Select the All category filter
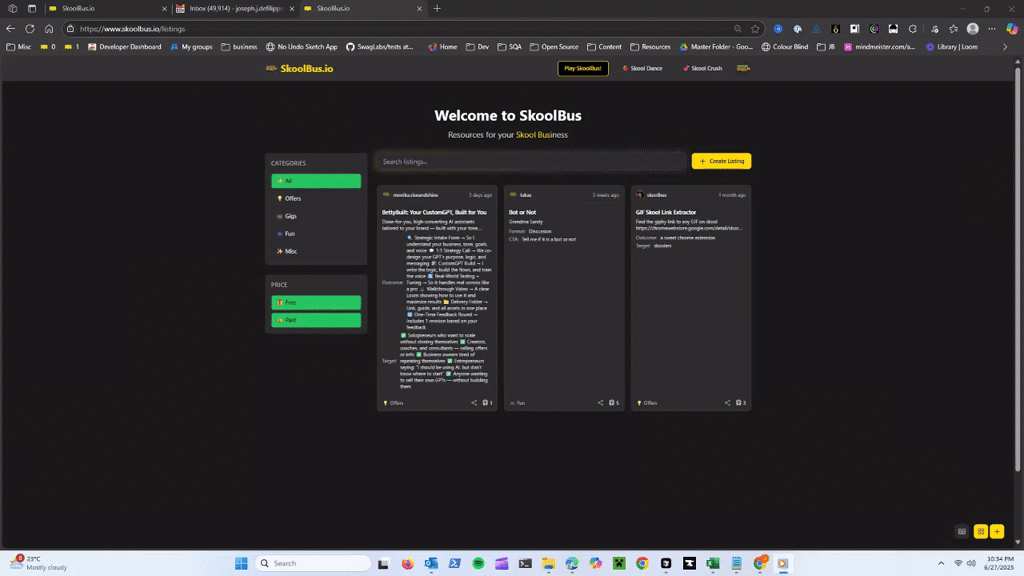Viewport: 1024px width, 576px height. click(316, 181)
